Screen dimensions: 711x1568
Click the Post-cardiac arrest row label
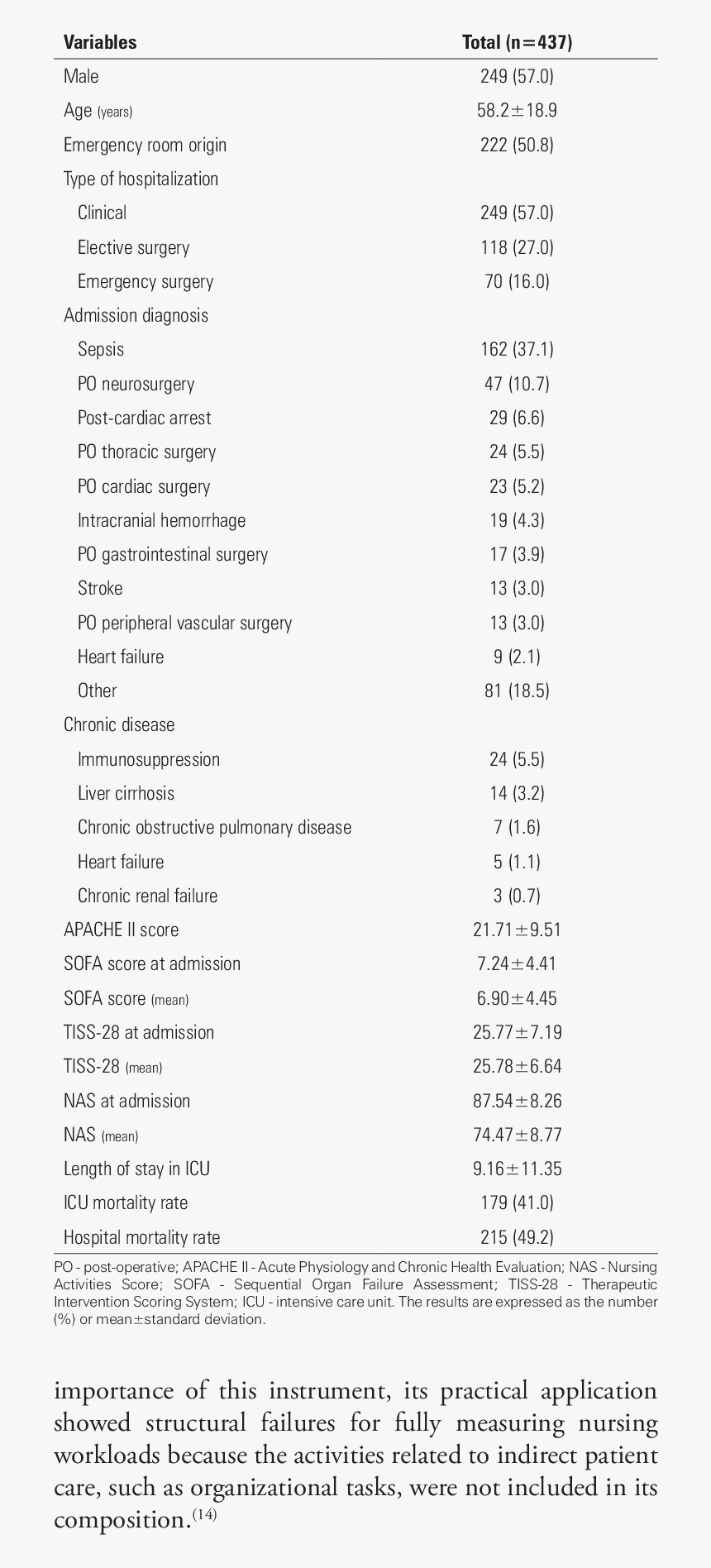point(144,418)
